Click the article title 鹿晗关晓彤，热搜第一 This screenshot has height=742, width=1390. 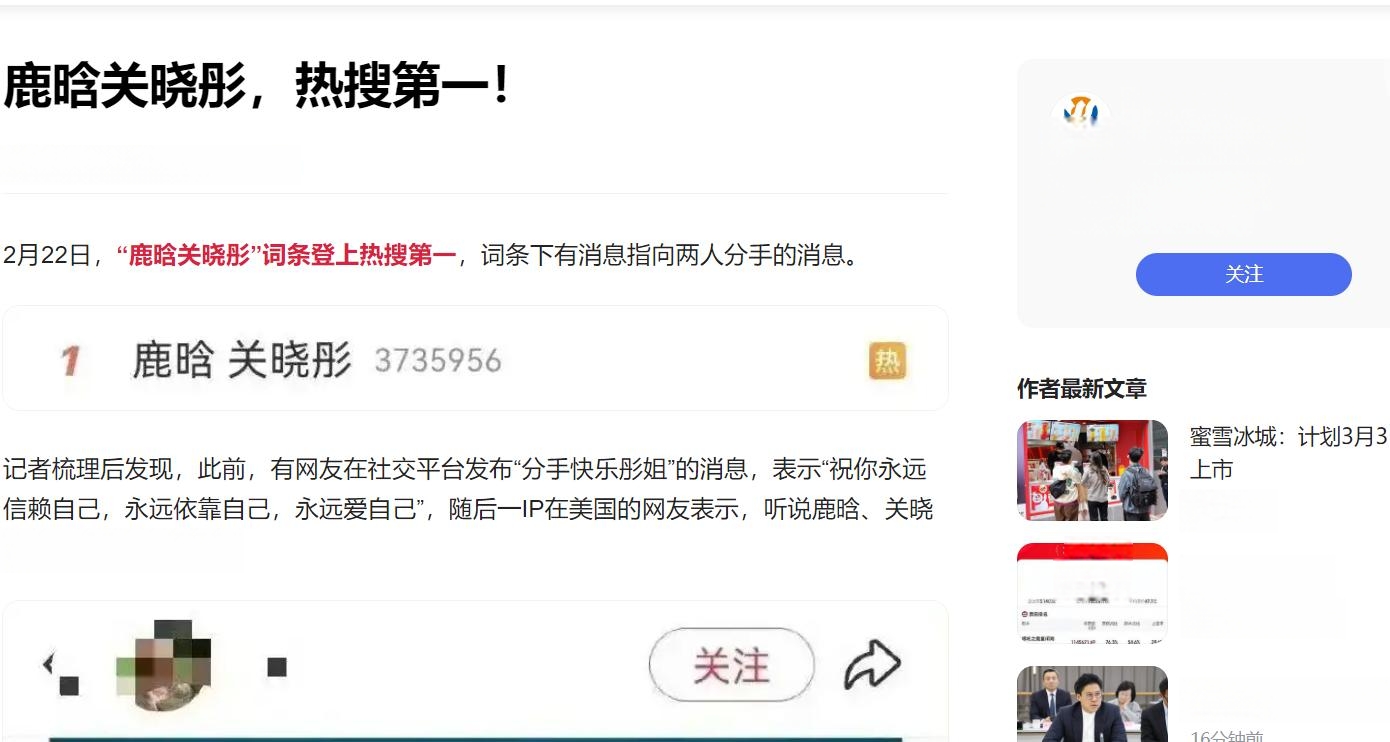(x=258, y=86)
